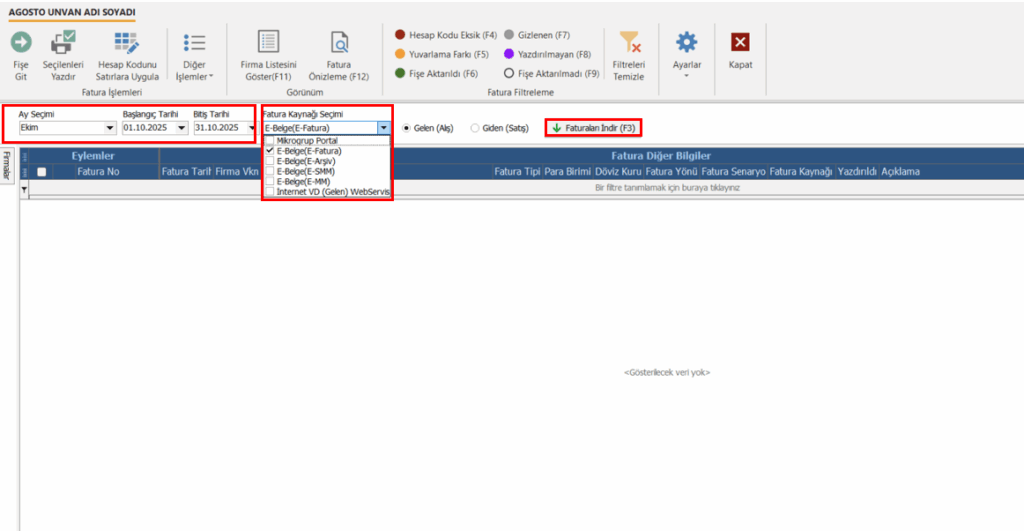The image size is (1024, 531).
Task: Filter by Hesap Kodu Eksik (F4)
Action: [446, 35]
